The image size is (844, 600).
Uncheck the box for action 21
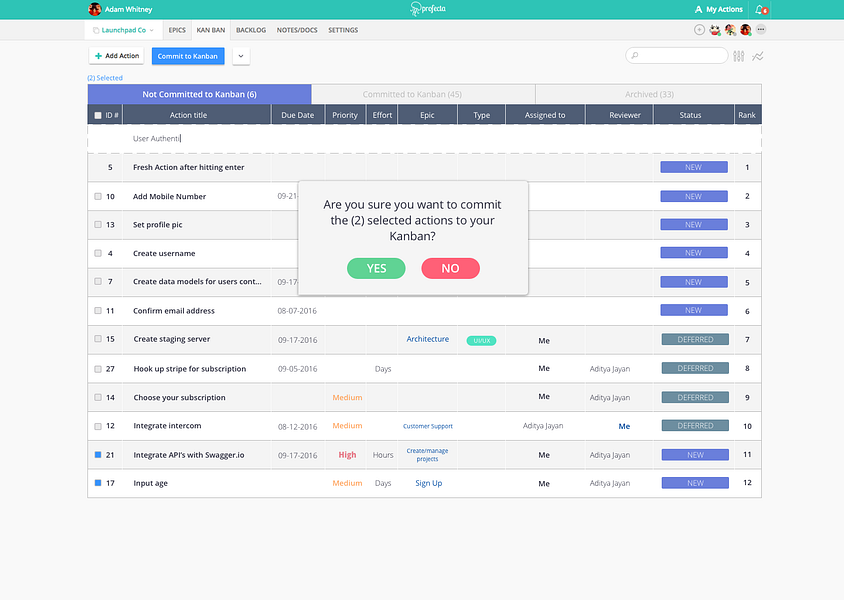pos(98,455)
